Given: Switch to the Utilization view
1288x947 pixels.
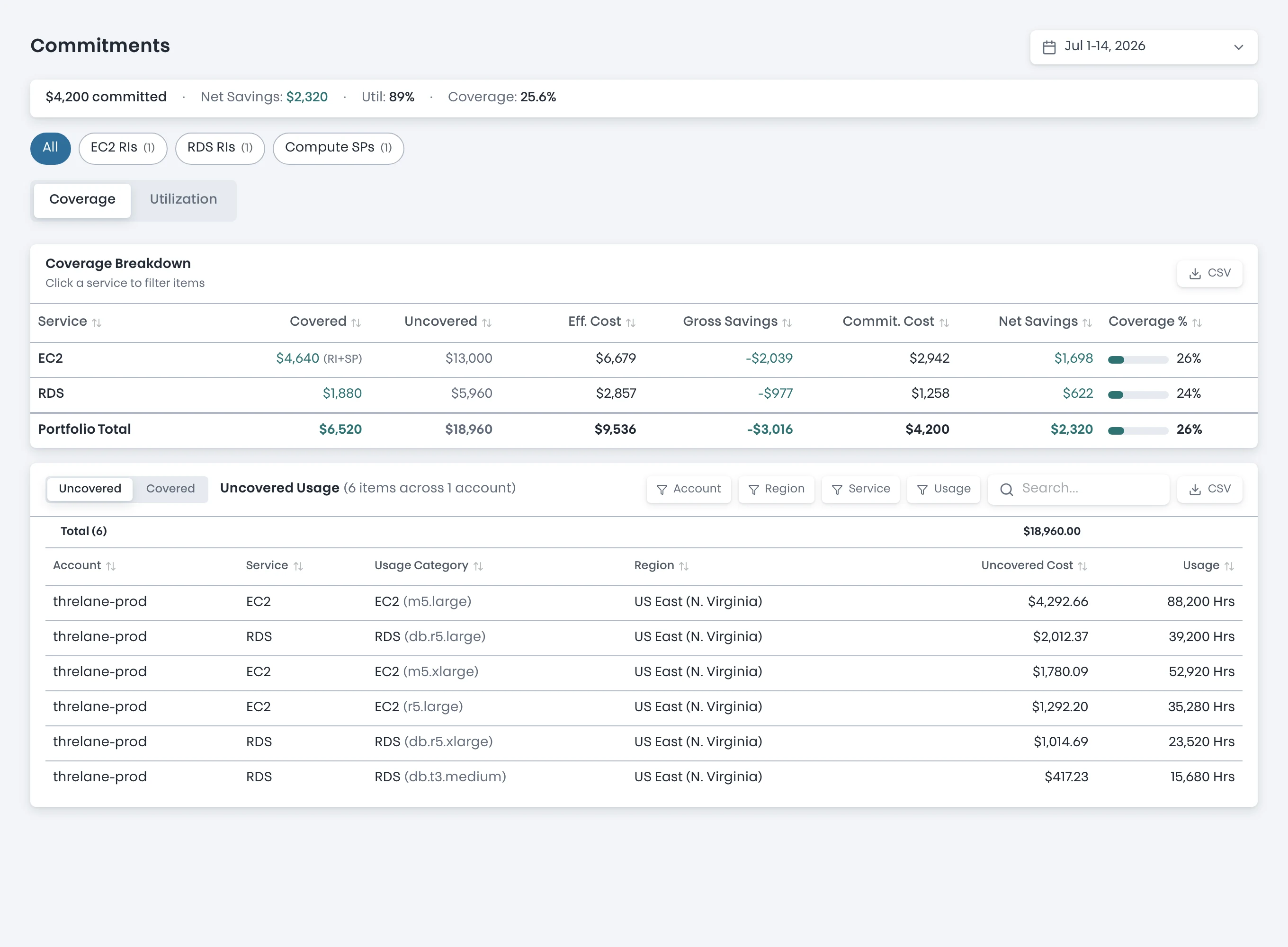Looking at the screenshot, I should (183, 199).
